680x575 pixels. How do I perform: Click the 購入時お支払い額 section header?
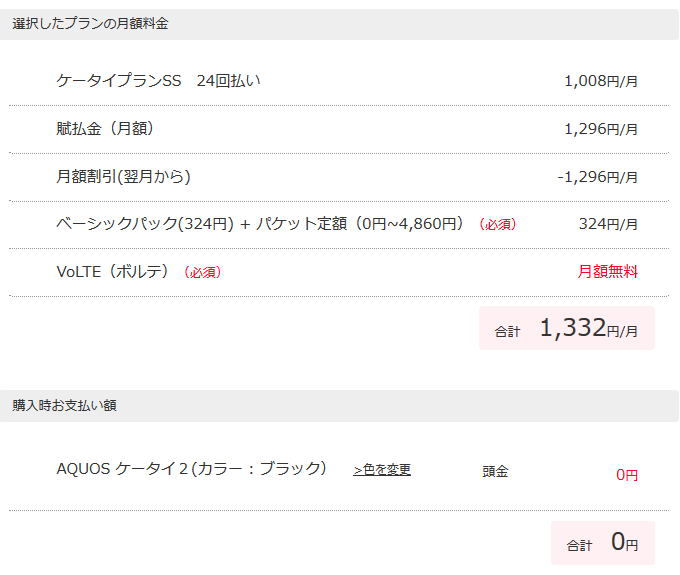click(x=64, y=405)
